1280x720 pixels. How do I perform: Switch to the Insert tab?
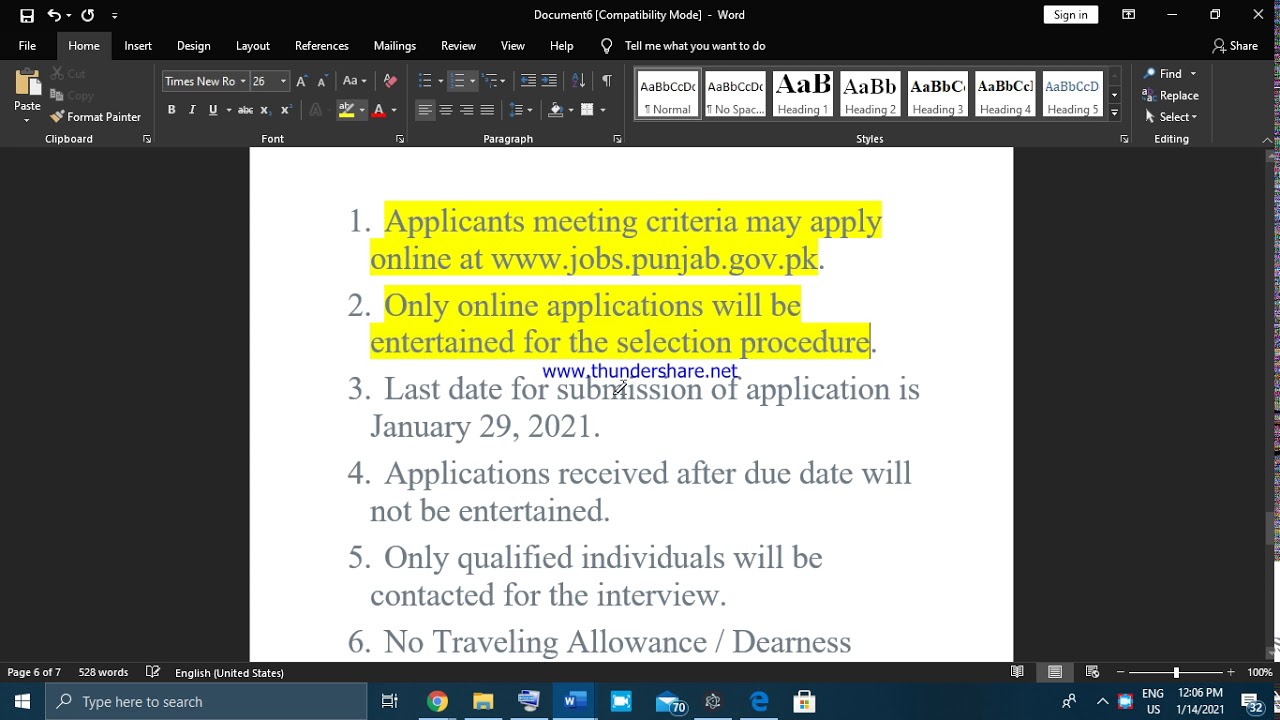click(x=138, y=46)
